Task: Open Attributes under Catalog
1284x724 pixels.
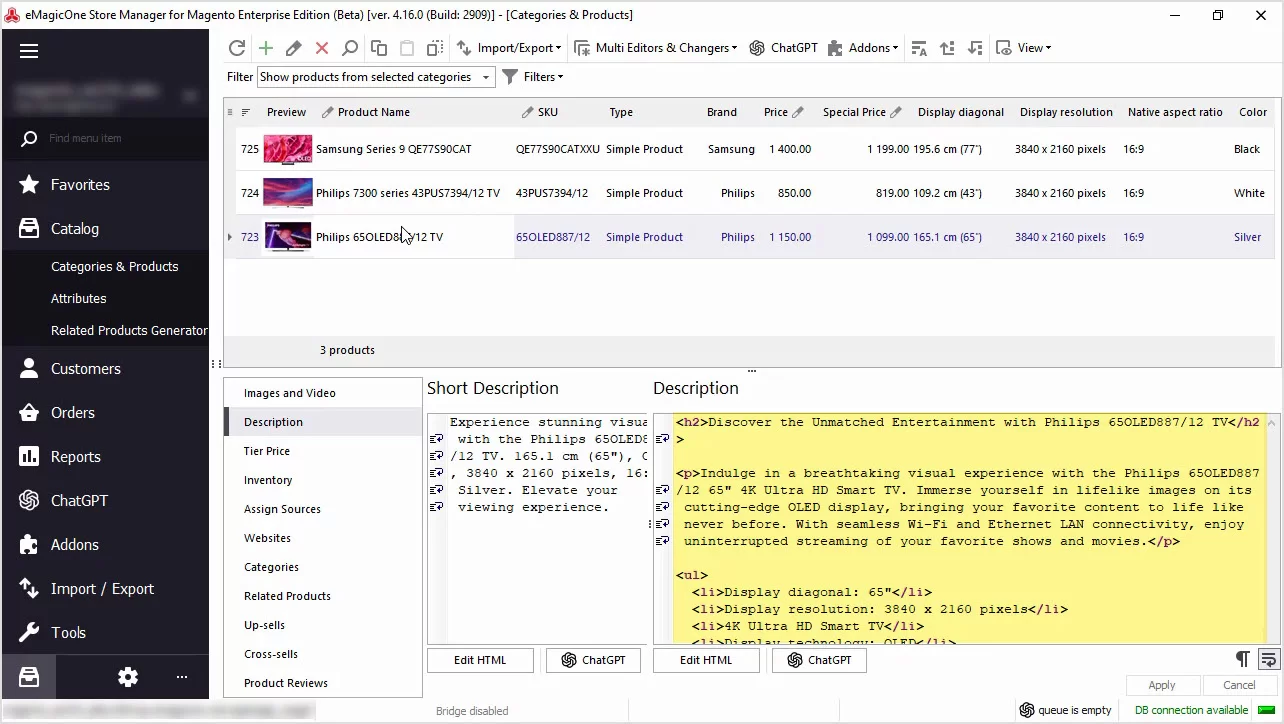Action: point(79,299)
